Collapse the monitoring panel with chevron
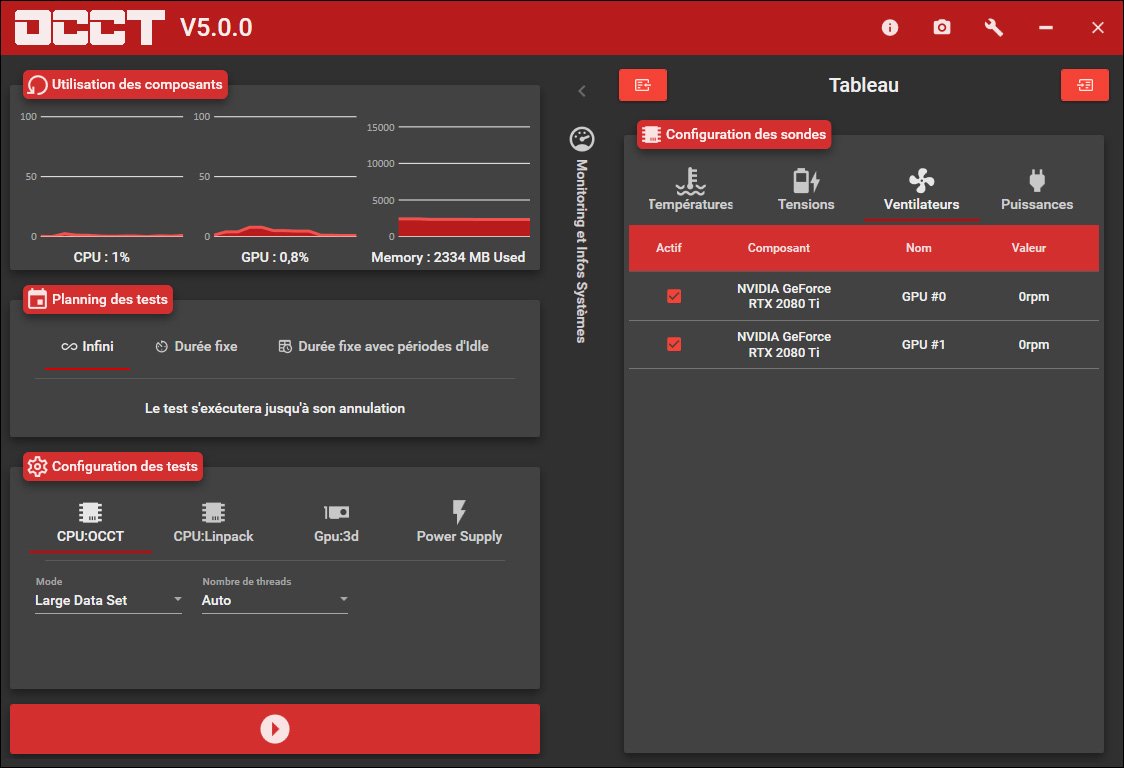 (582, 91)
